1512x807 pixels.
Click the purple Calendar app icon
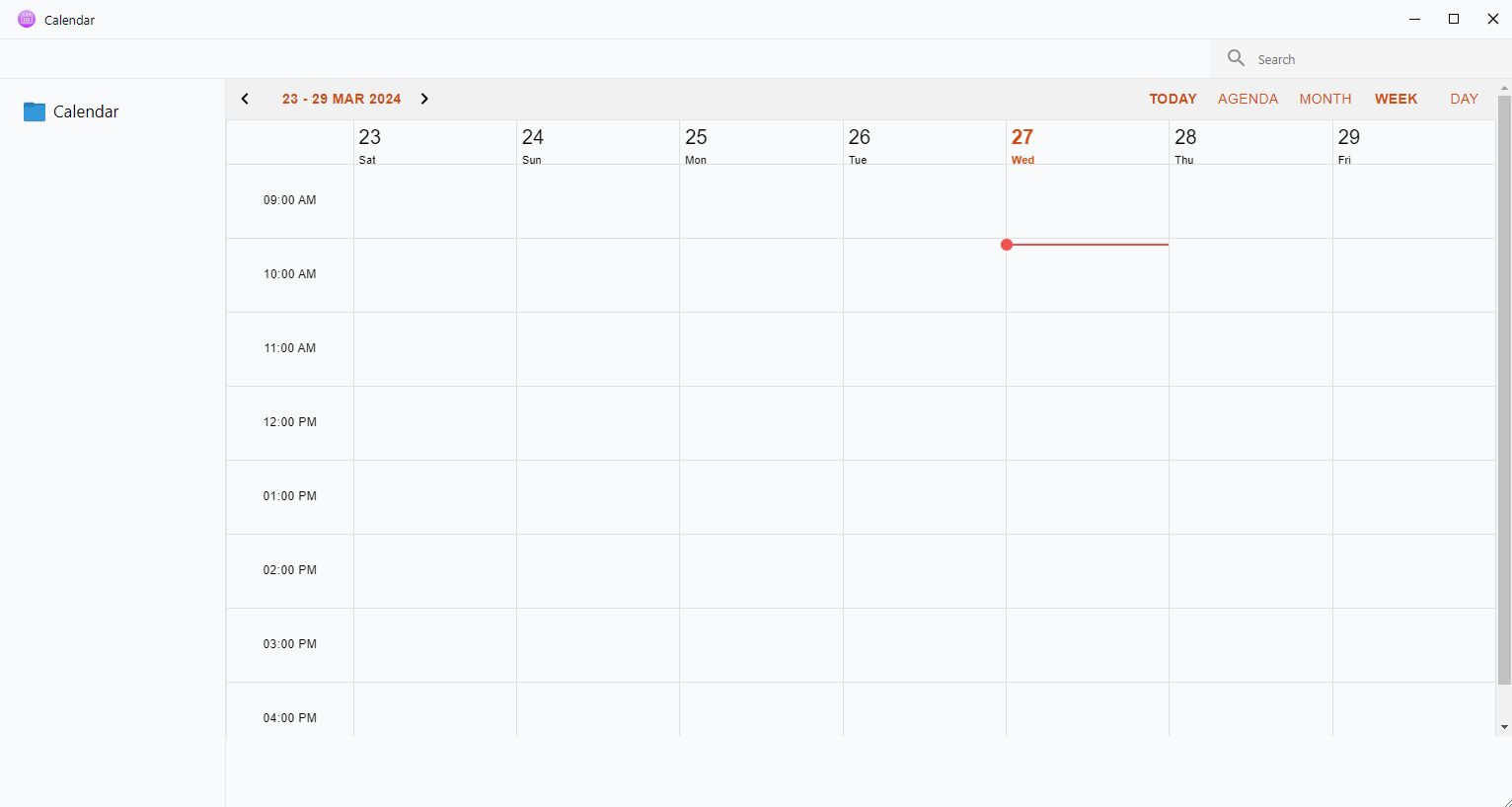click(27, 19)
